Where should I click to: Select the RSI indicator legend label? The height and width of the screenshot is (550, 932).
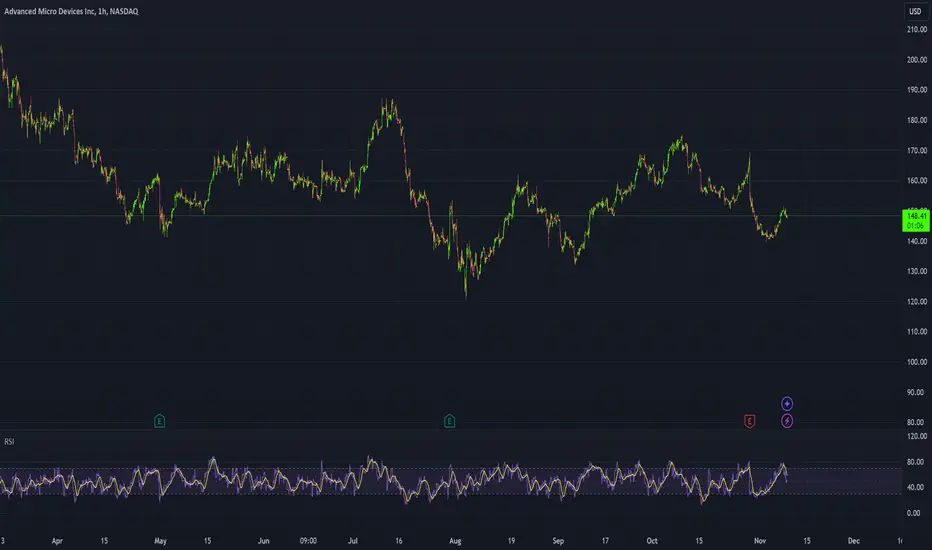9,442
